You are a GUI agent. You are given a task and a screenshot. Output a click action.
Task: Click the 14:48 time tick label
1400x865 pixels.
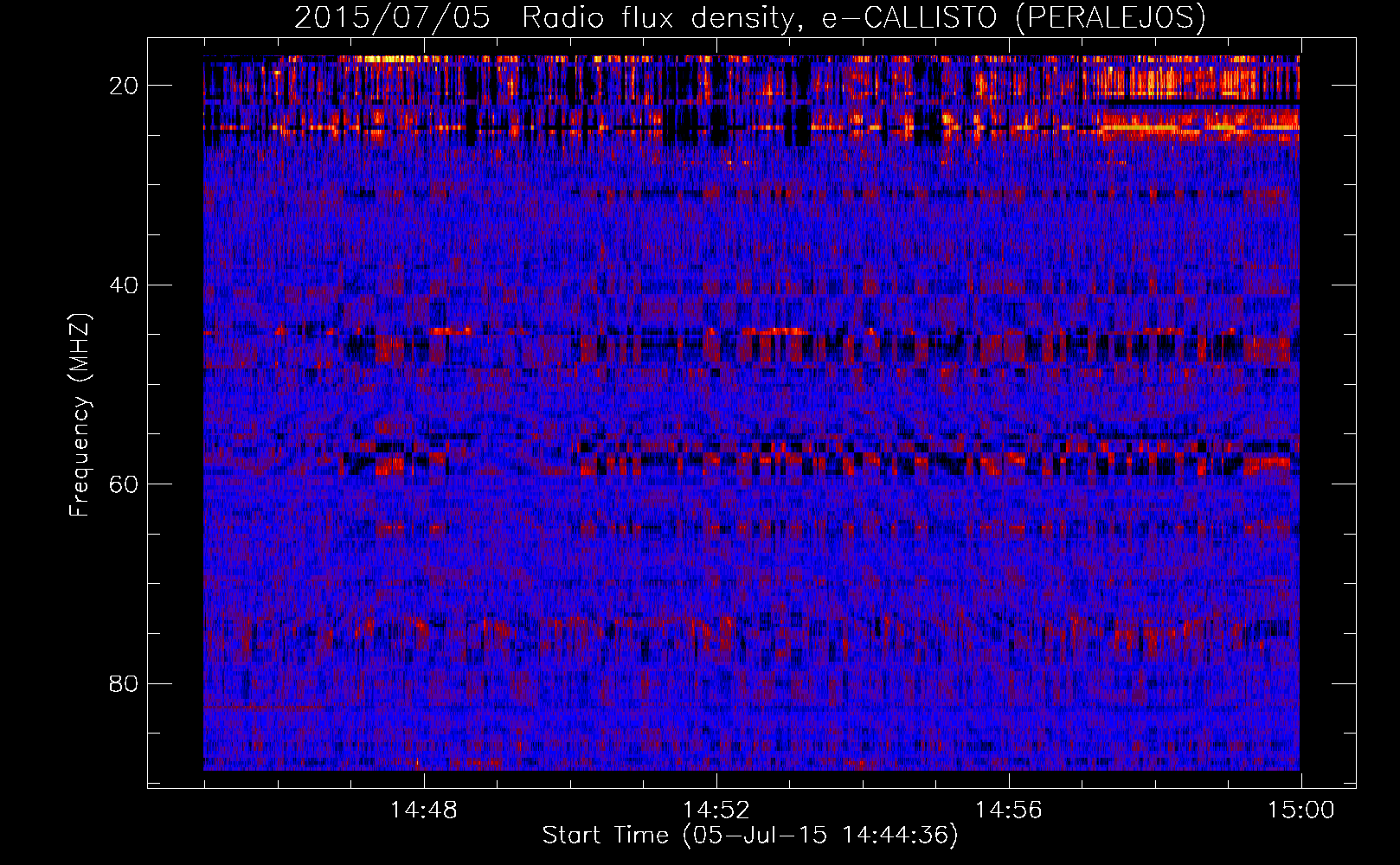[x=424, y=810]
